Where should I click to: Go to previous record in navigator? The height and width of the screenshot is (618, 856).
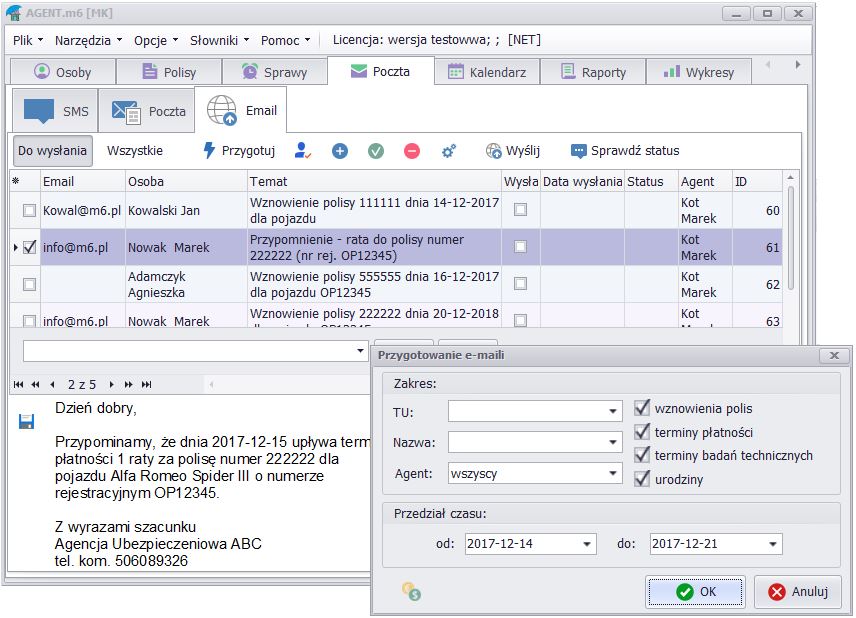pos(52,384)
